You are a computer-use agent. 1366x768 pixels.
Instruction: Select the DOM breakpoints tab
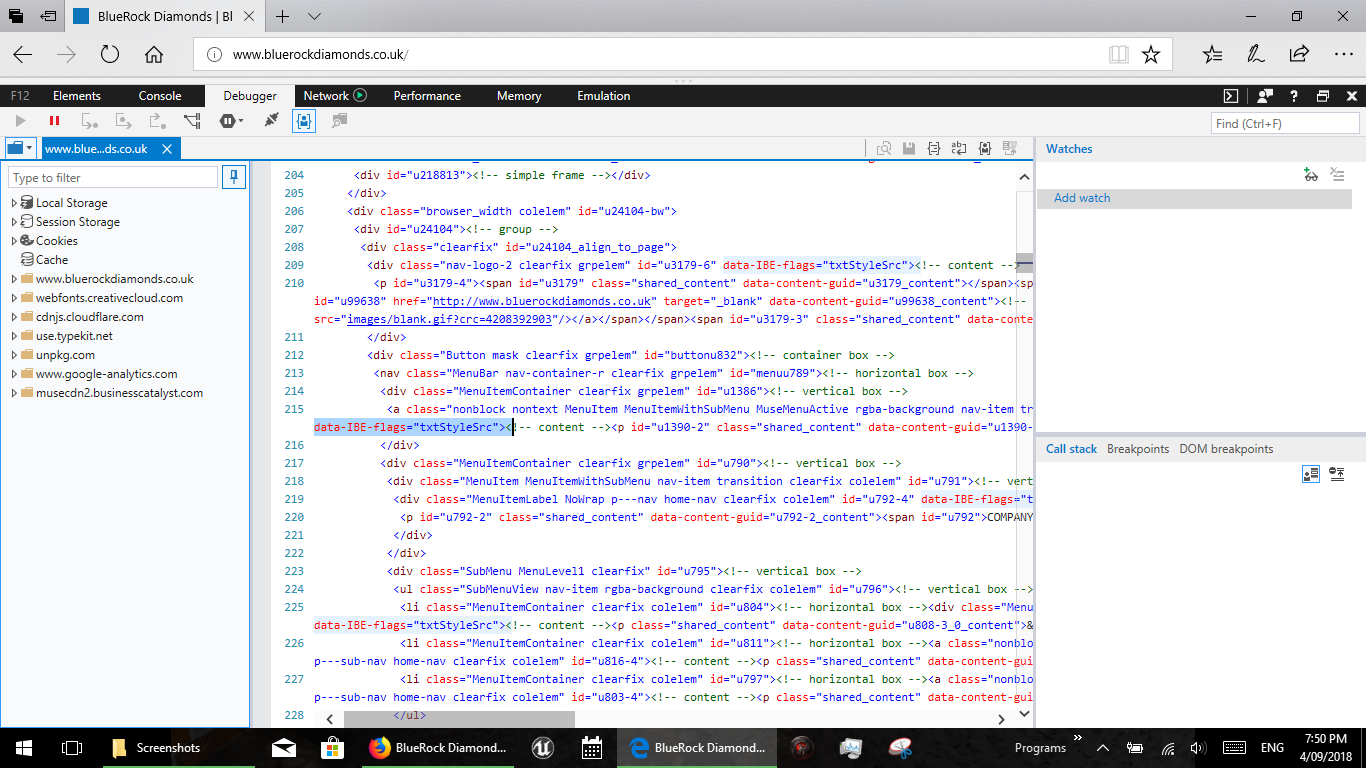click(x=1226, y=449)
